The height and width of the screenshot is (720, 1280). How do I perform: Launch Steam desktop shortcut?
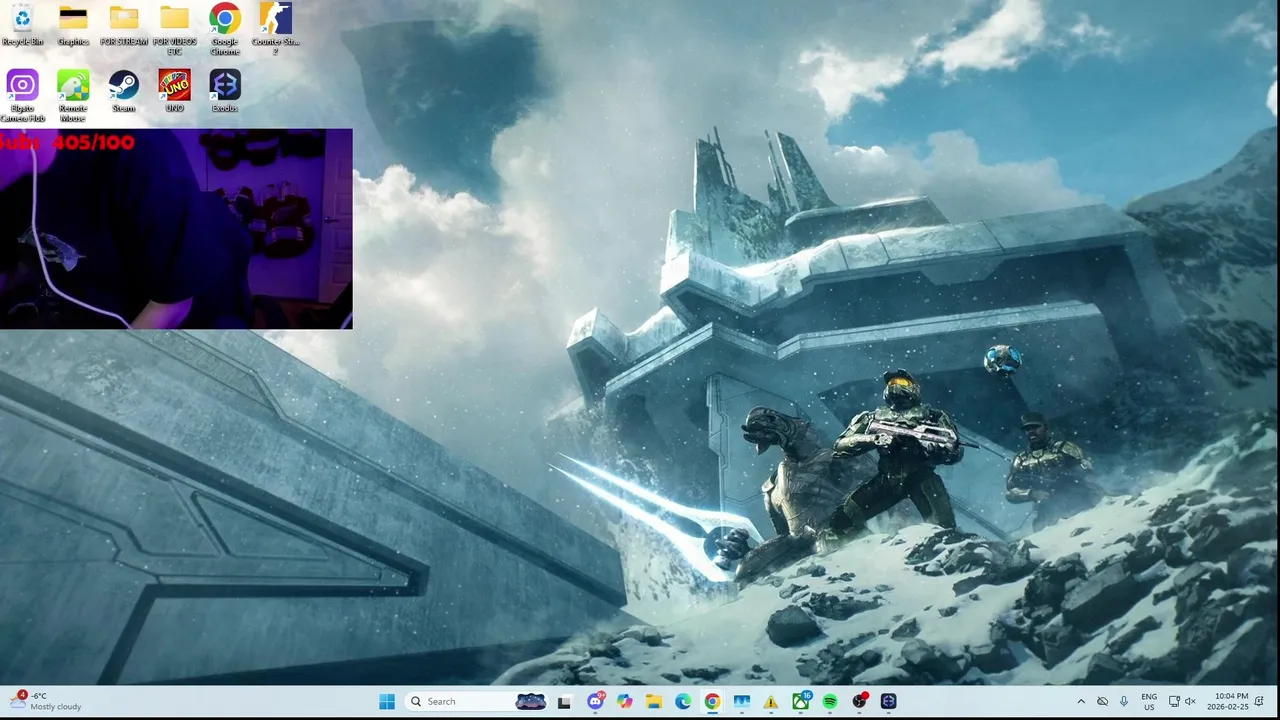tap(124, 91)
